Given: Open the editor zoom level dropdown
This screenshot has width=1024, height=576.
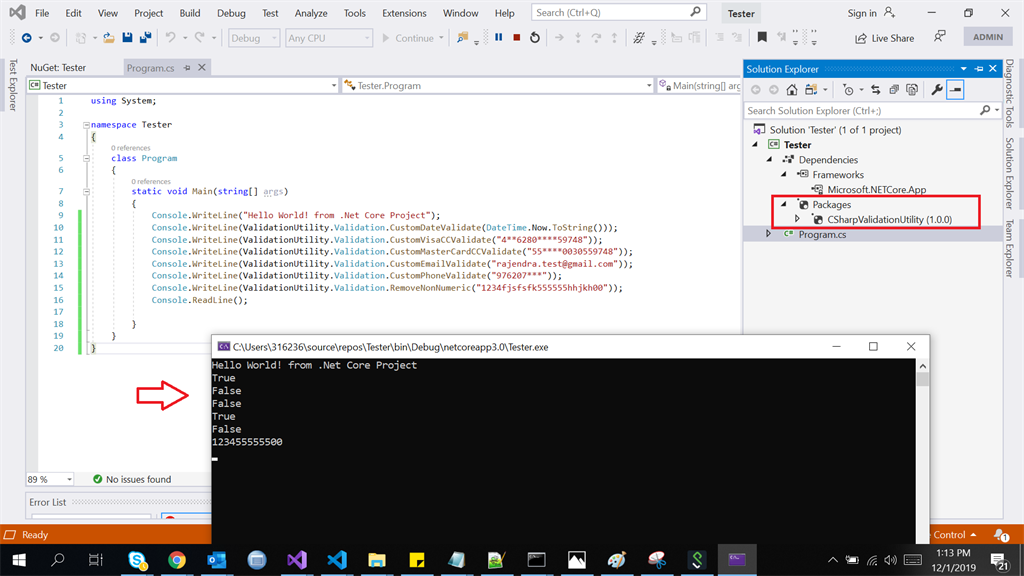Looking at the screenshot, I should (69, 479).
